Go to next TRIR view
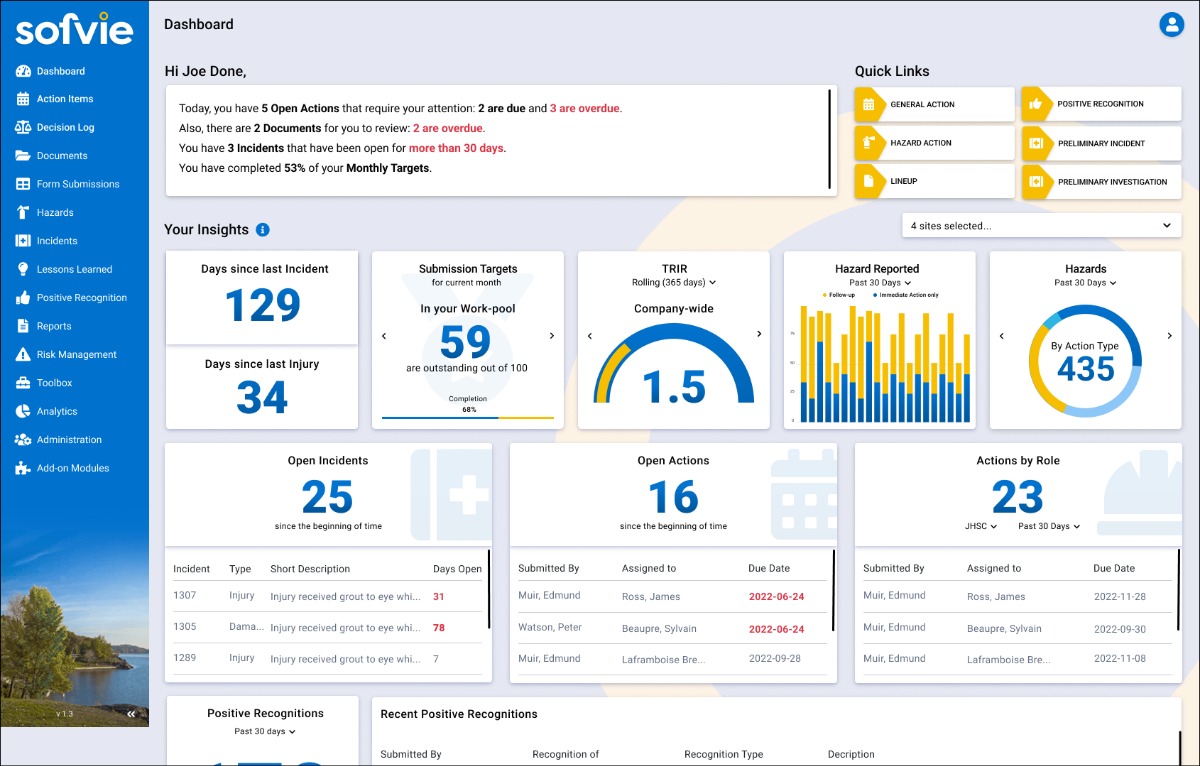 (x=759, y=334)
